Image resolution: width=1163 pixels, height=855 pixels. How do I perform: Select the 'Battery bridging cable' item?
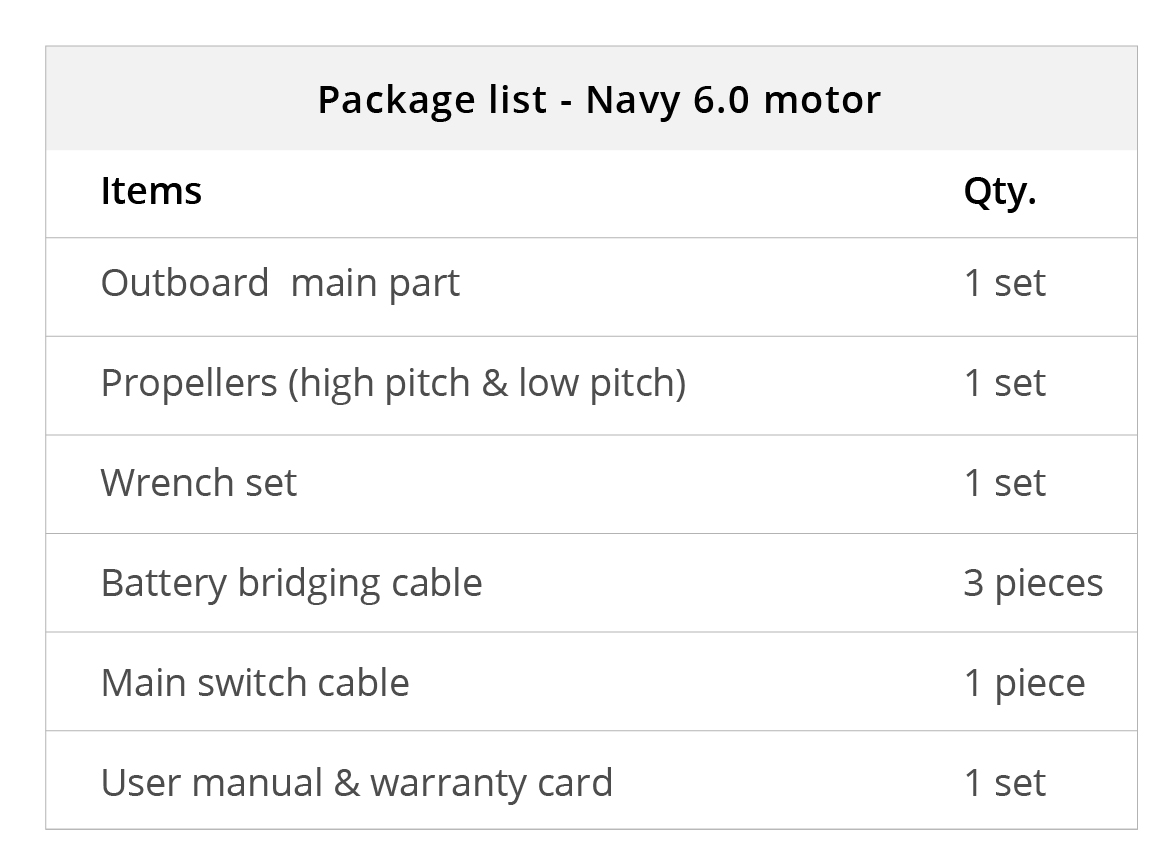[x=291, y=583]
